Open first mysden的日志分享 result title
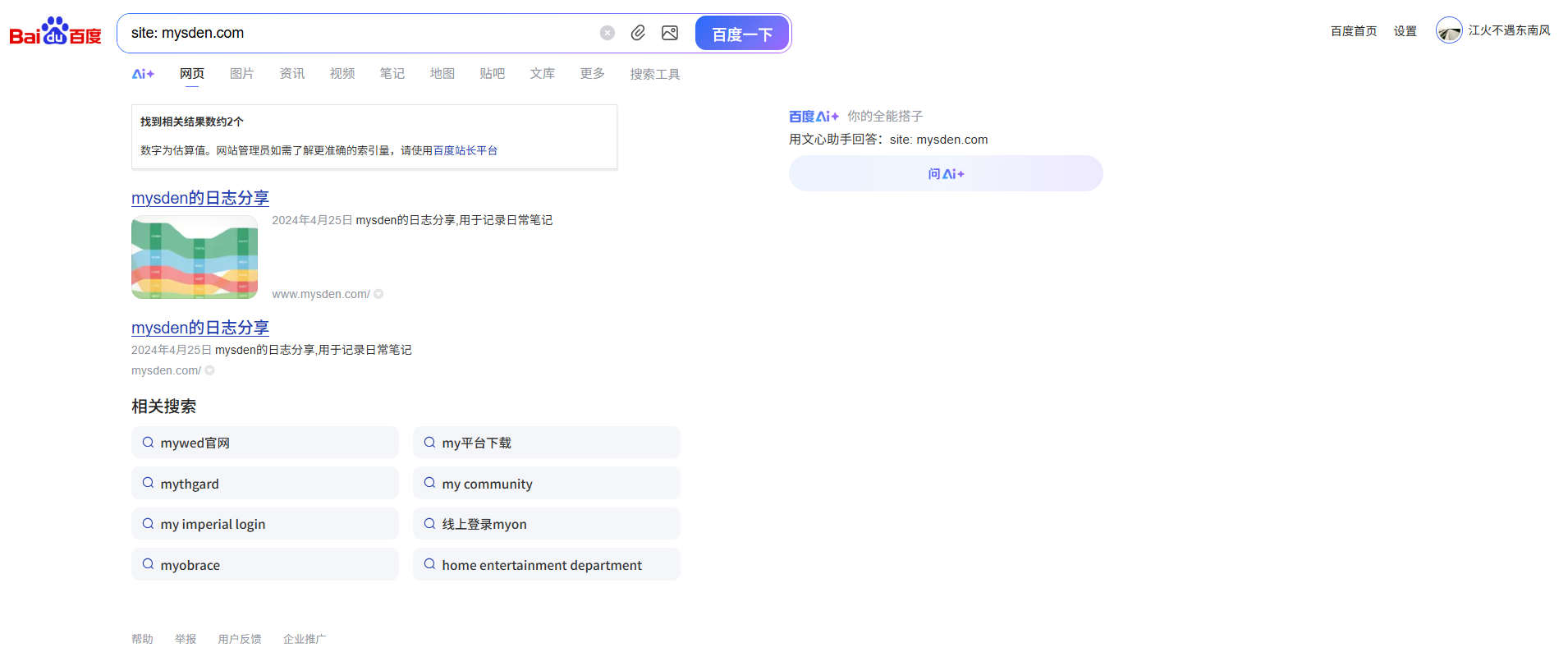The image size is (1568, 666). 200,198
